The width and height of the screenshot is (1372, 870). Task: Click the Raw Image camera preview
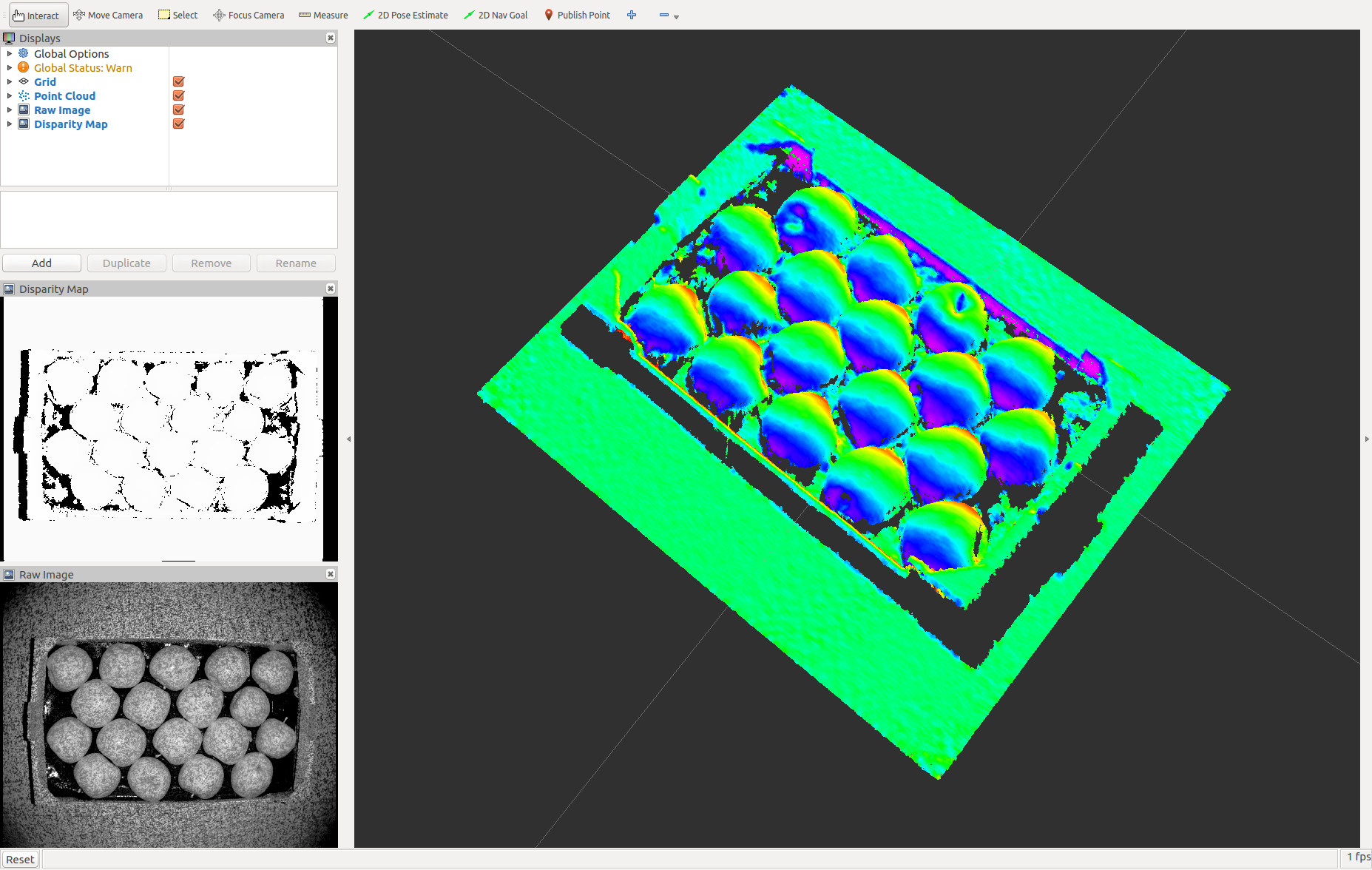point(169,715)
